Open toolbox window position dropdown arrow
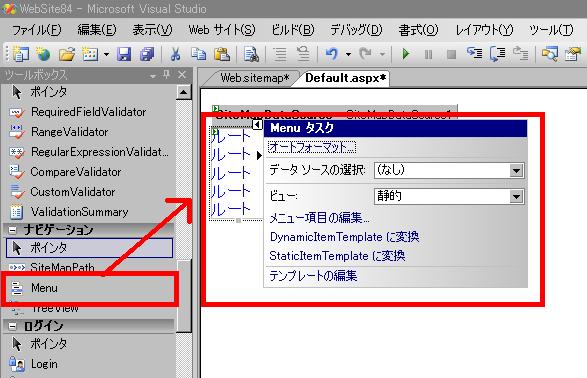587x378 pixels. pos(153,76)
